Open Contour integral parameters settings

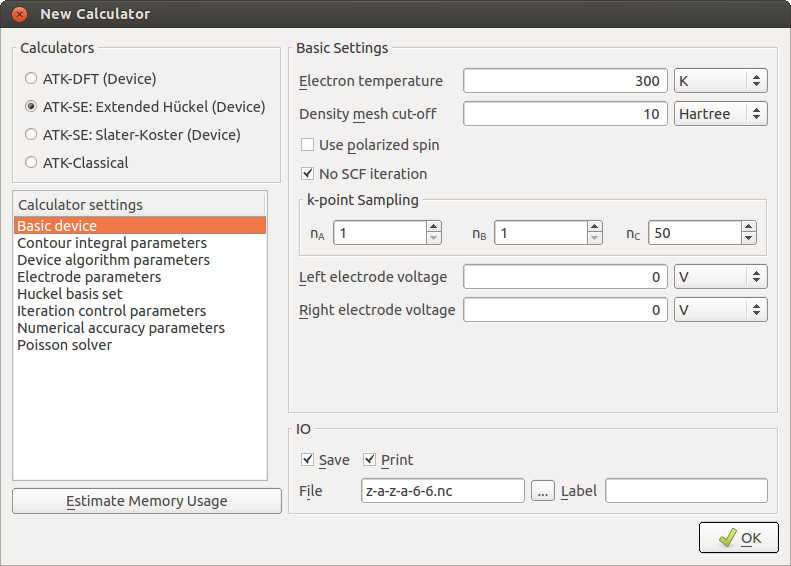(140, 243)
